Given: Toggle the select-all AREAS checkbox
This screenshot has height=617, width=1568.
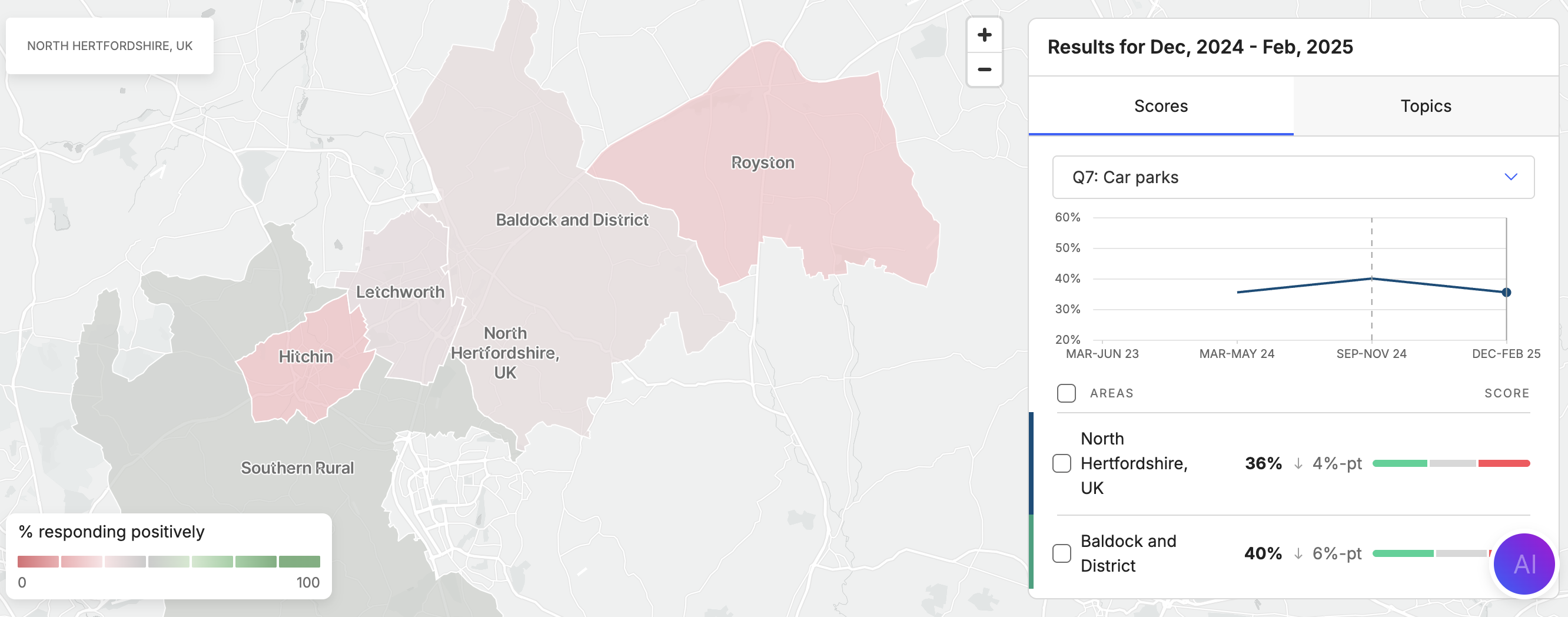Looking at the screenshot, I should 1066,393.
